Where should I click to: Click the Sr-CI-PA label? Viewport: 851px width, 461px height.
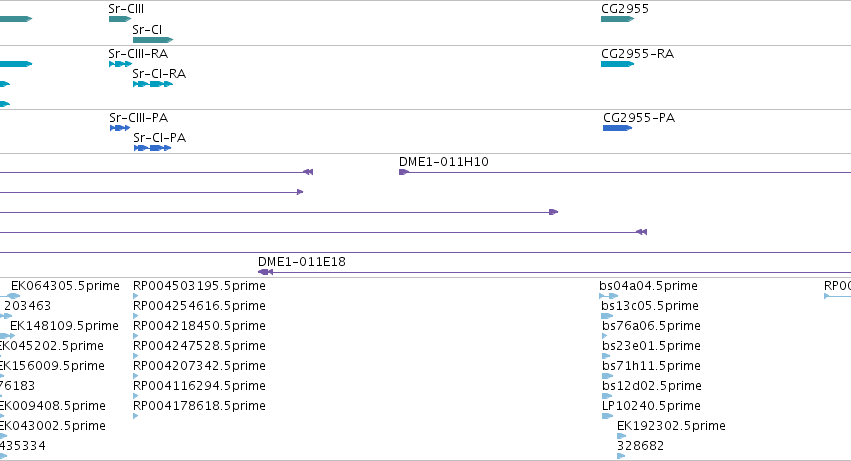click(x=160, y=138)
